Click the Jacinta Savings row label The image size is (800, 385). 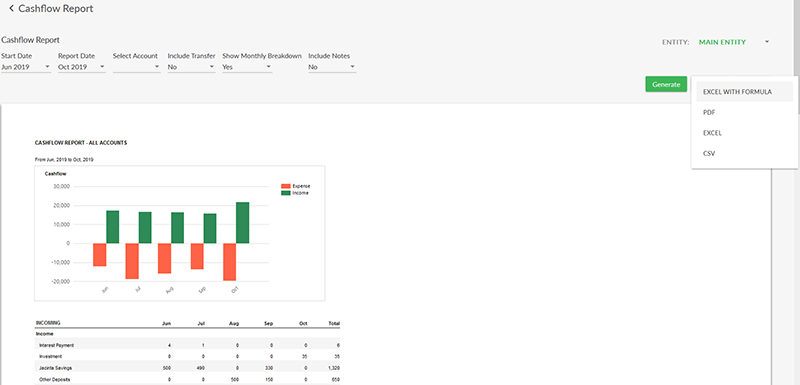(55, 367)
